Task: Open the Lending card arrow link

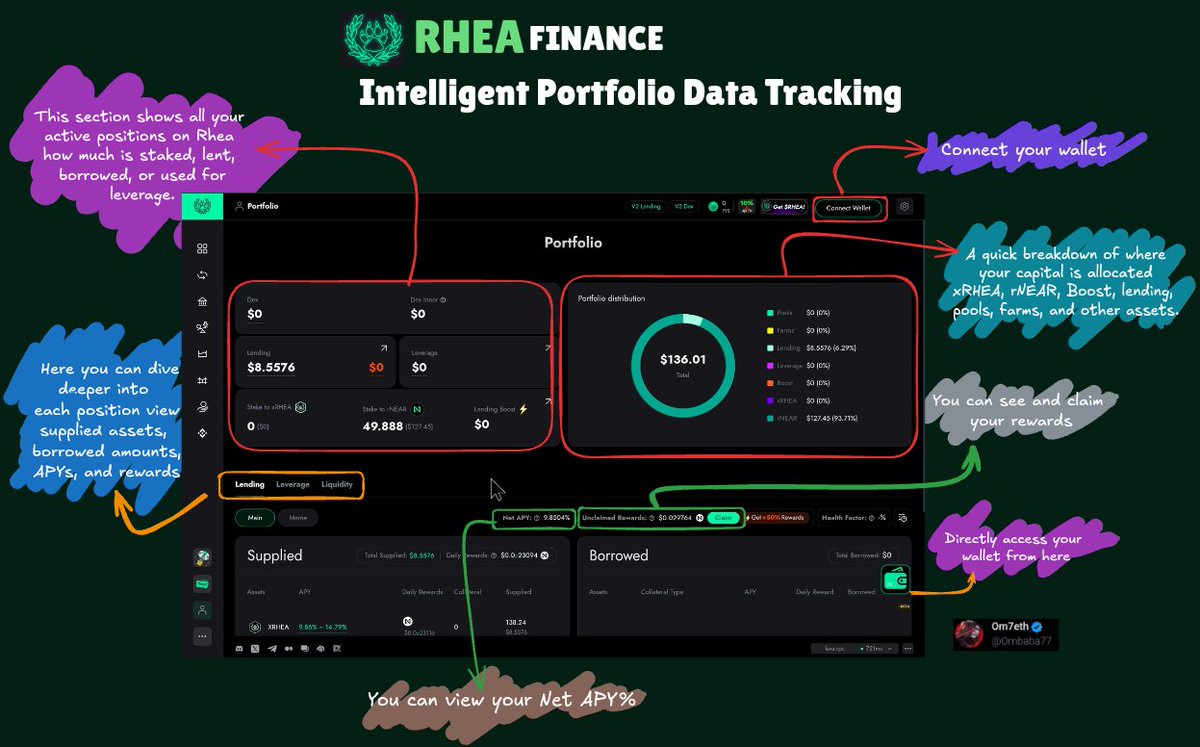Action: click(383, 348)
